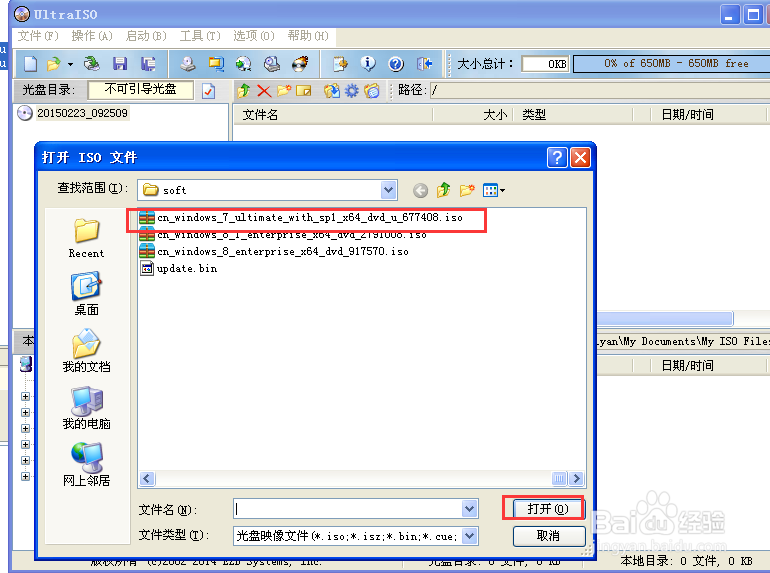Select the 我的文档 shortcut
The height and width of the screenshot is (573, 770).
tap(86, 351)
